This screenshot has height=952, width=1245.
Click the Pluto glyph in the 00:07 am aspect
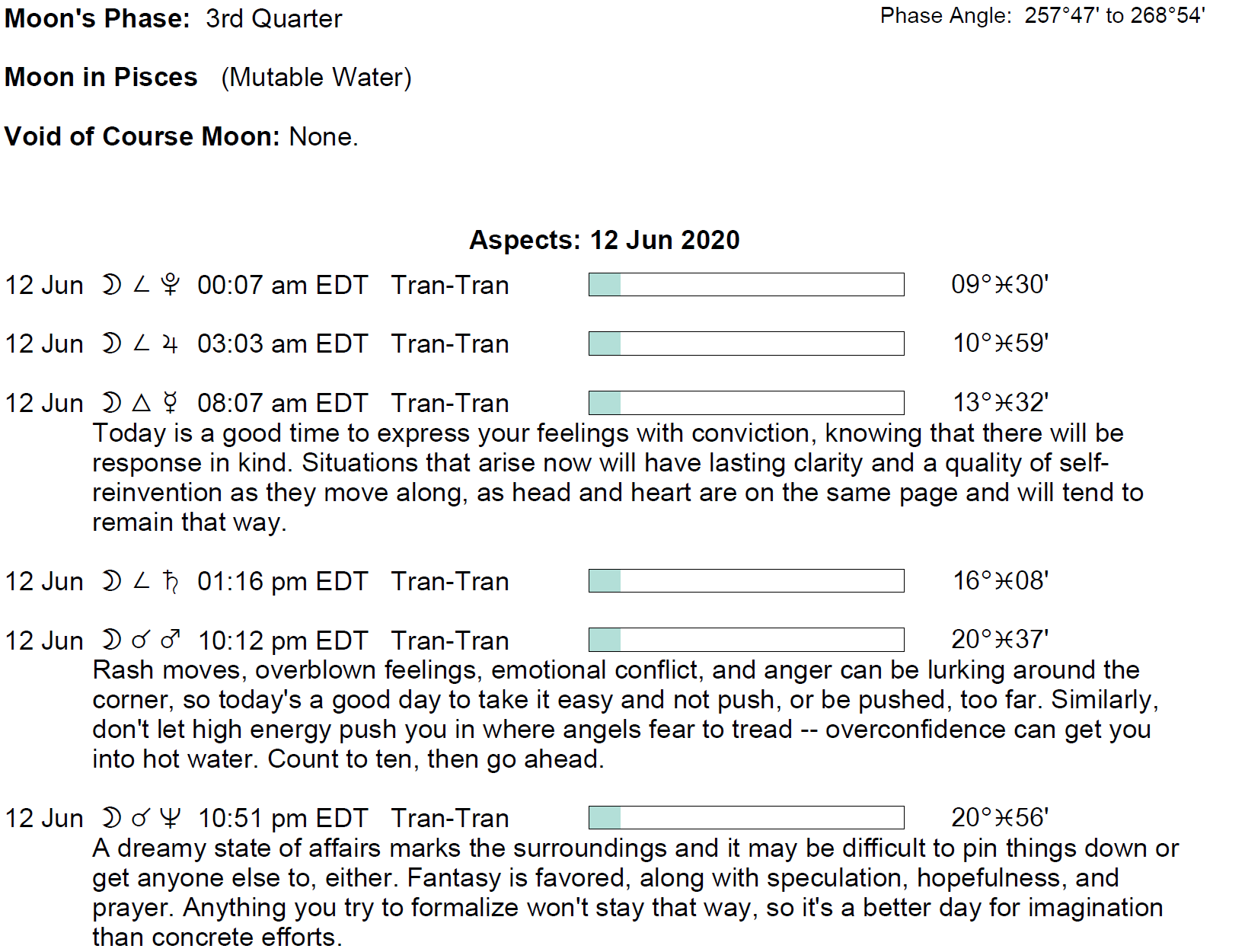[x=171, y=285]
